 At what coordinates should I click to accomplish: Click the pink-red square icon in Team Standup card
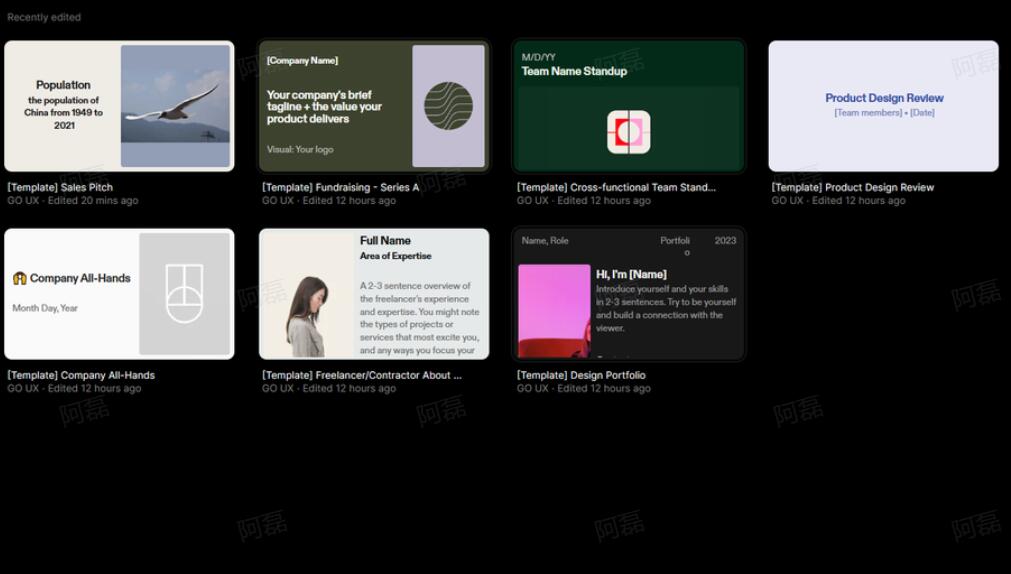(x=628, y=132)
